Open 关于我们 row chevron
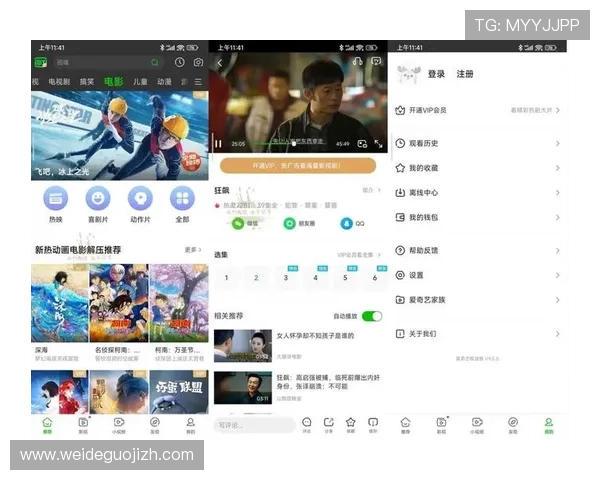This screenshot has width=600, height=480. (558, 334)
